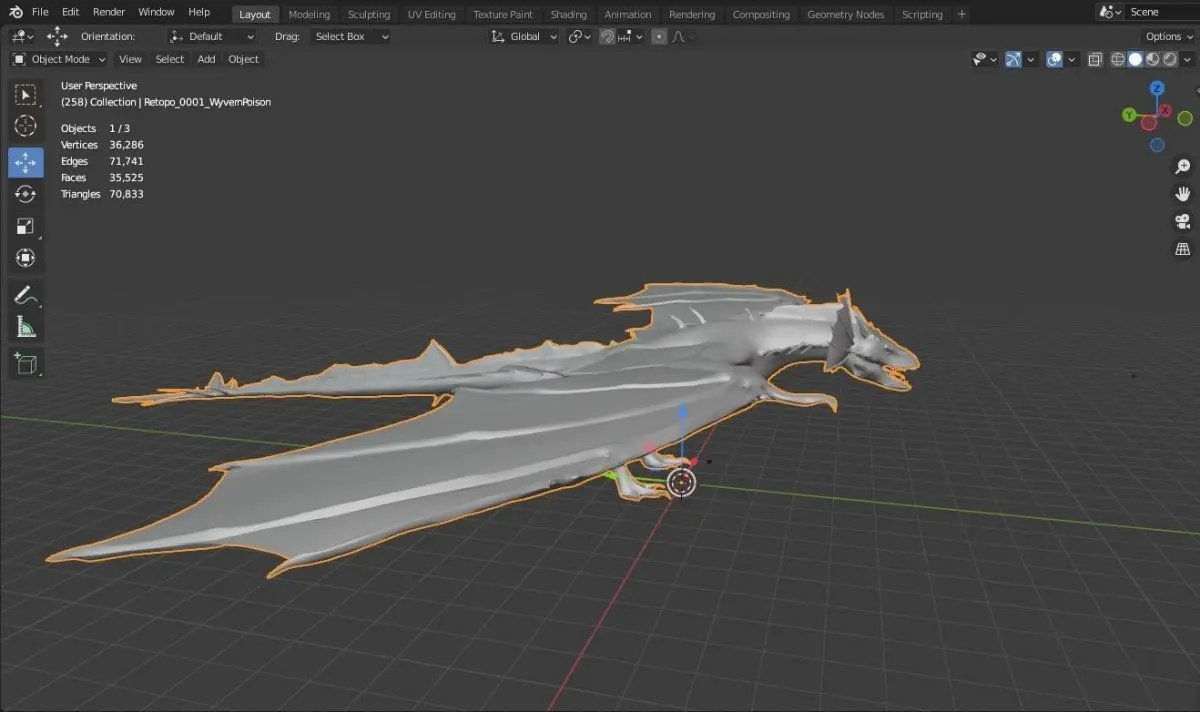Switch to Material Preview shading

1153,60
